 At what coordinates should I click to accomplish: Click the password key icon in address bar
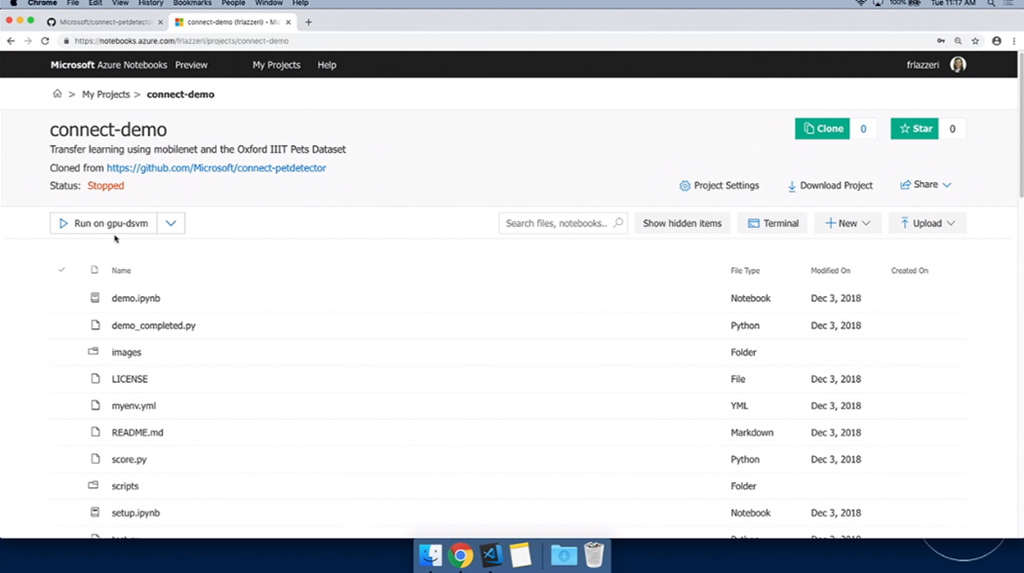click(941, 41)
